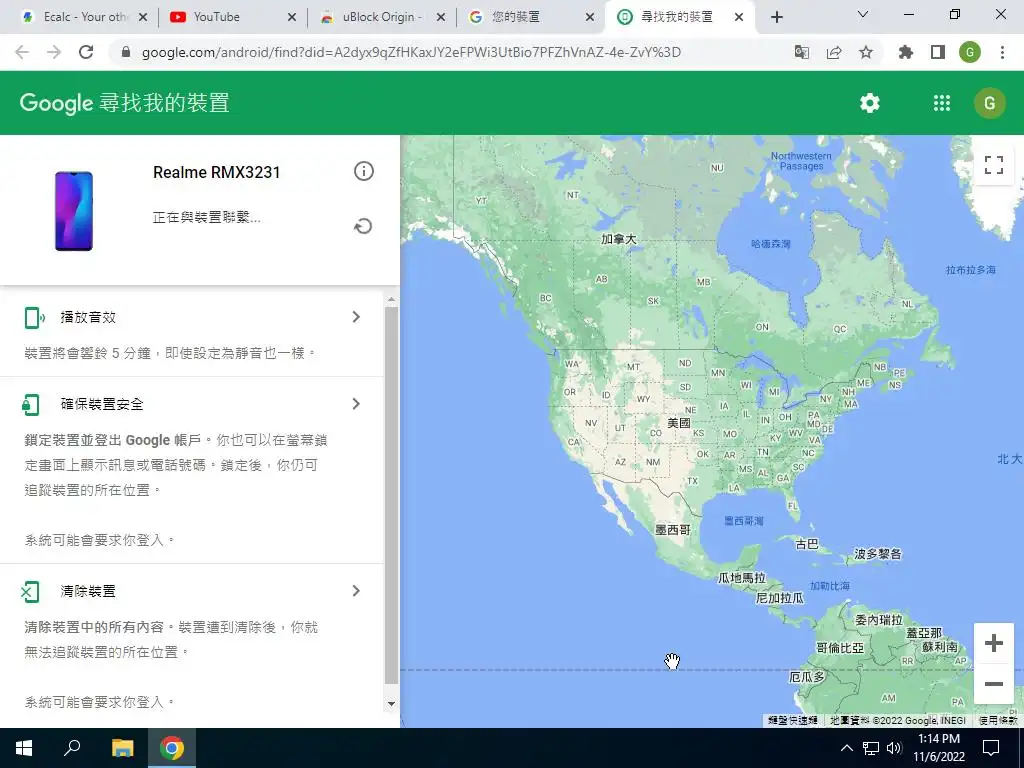
Task: Toggle fullscreen map view
Action: click(x=994, y=165)
